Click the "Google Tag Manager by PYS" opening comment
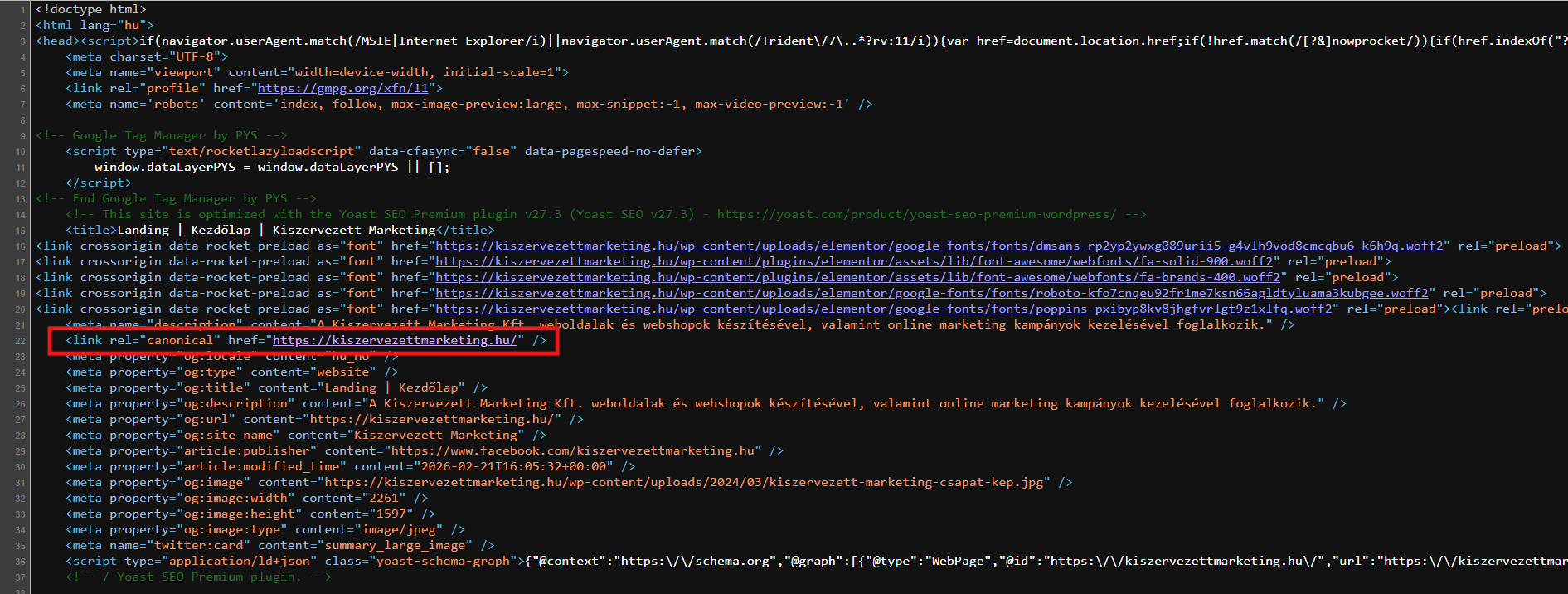Image resolution: width=1568 pixels, height=594 pixels. (162, 135)
